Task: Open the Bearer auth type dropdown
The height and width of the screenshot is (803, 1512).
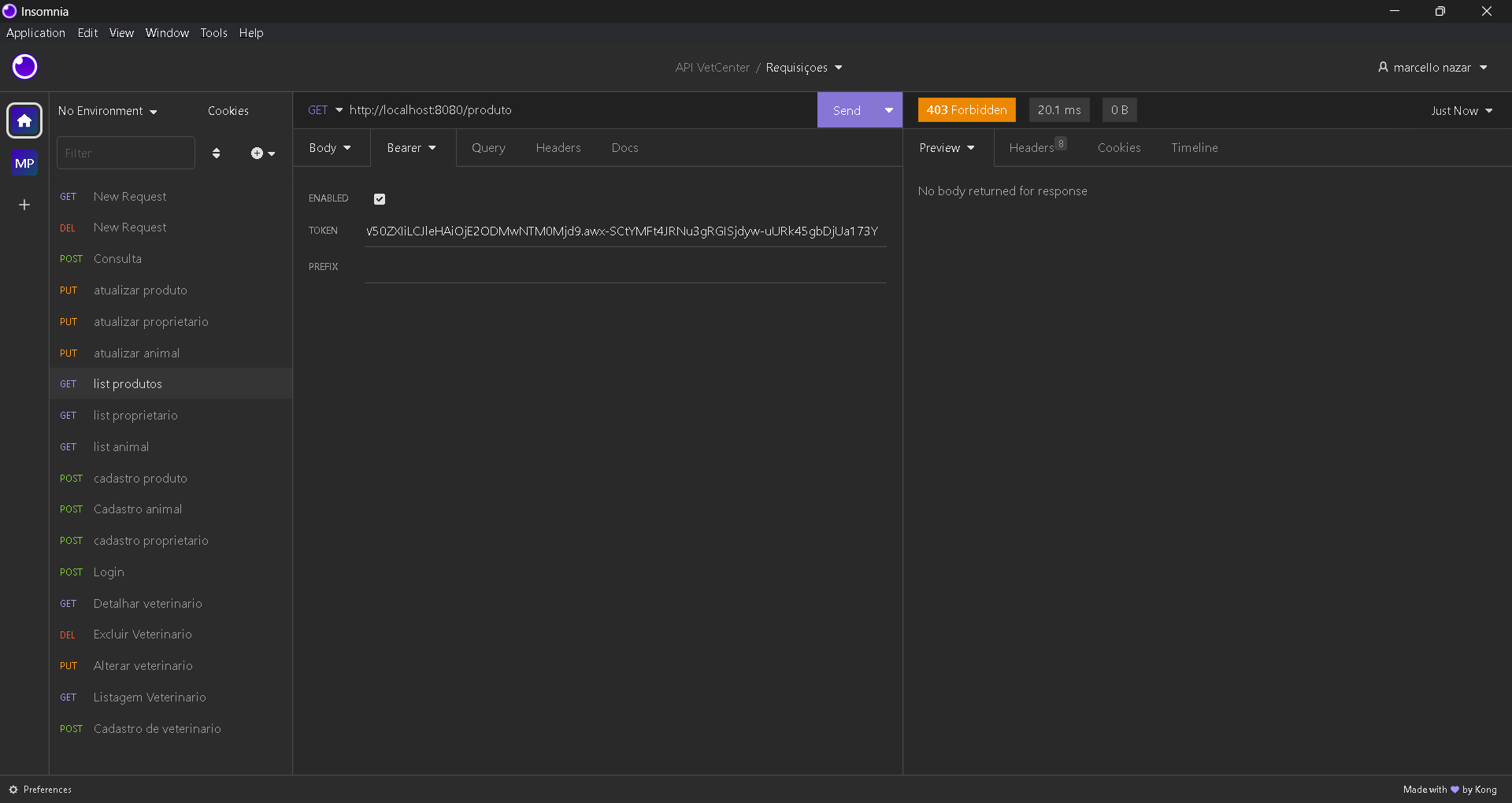Action: click(x=412, y=148)
